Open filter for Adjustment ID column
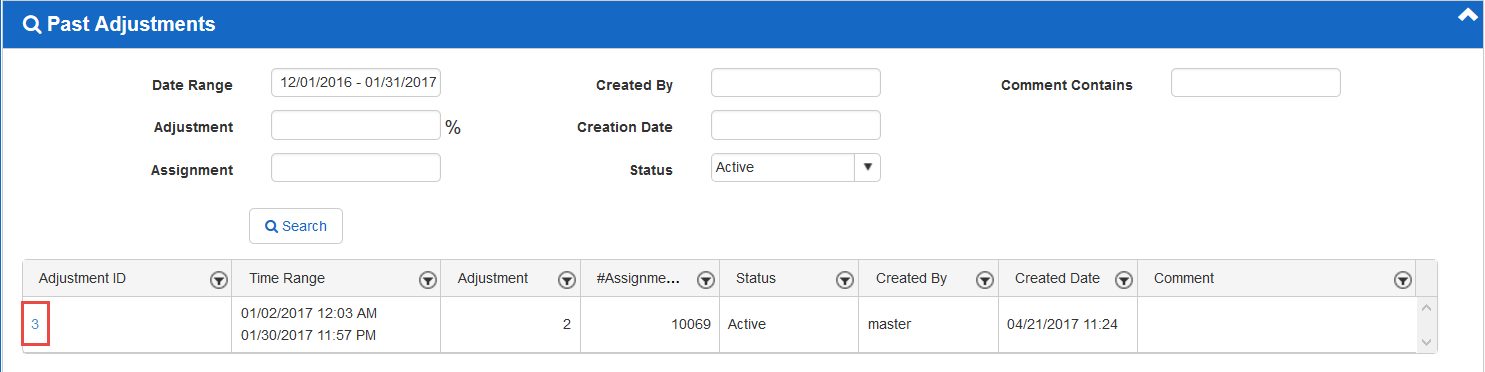This screenshot has width=1485, height=372. 219,280
